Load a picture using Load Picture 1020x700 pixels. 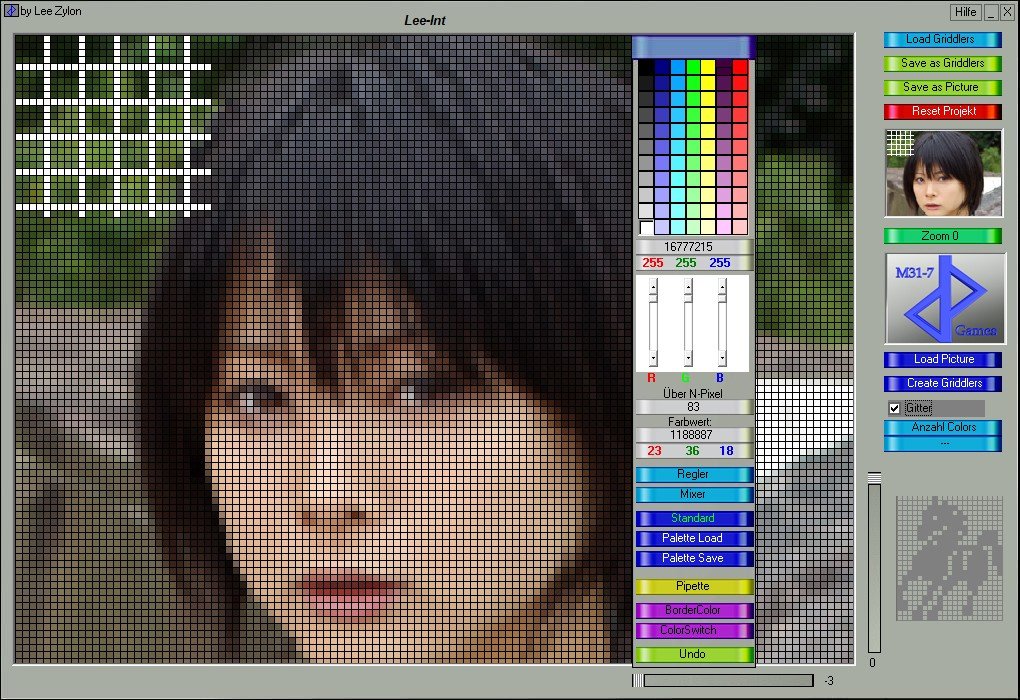click(941, 359)
